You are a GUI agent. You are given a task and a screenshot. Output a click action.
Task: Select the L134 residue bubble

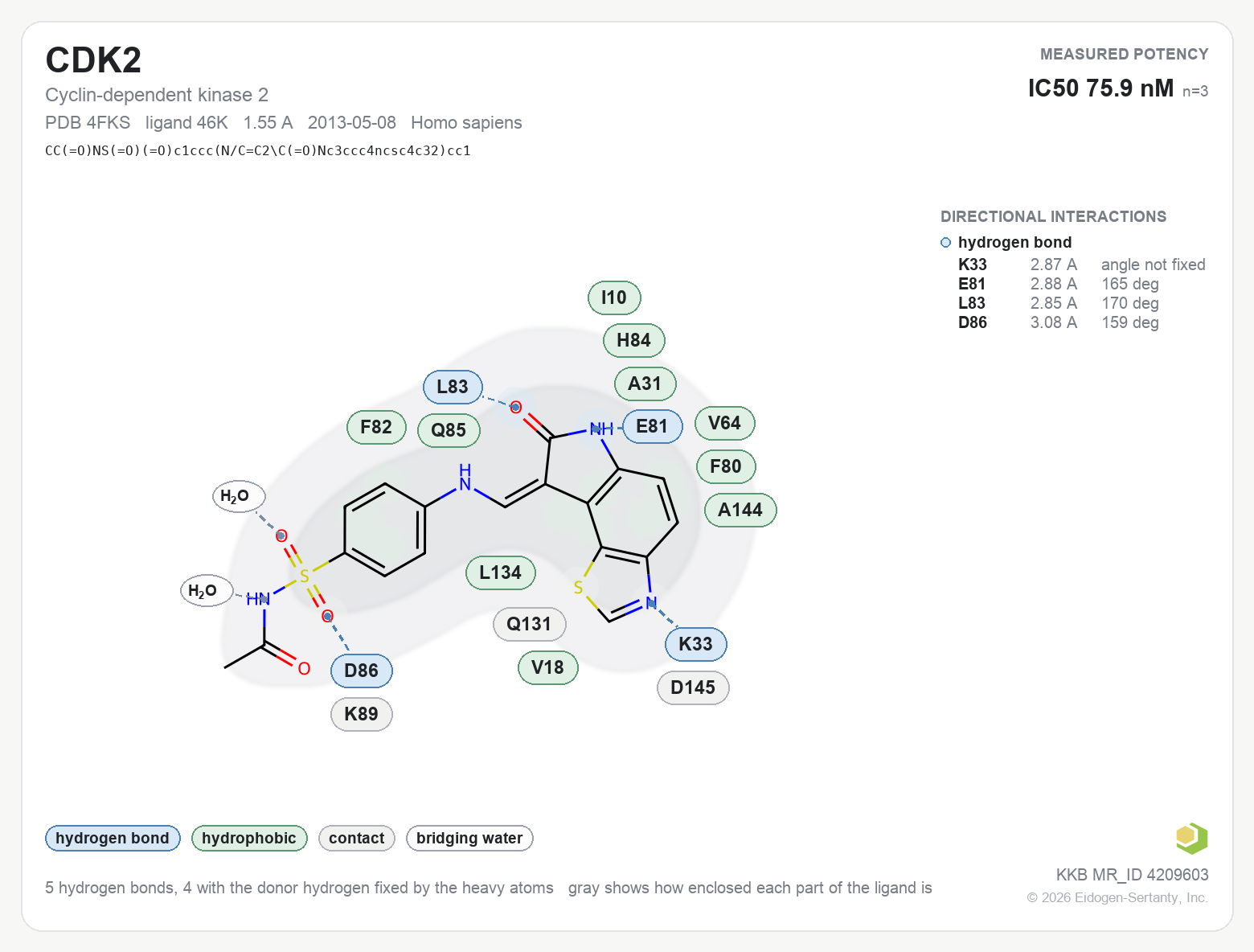500,572
